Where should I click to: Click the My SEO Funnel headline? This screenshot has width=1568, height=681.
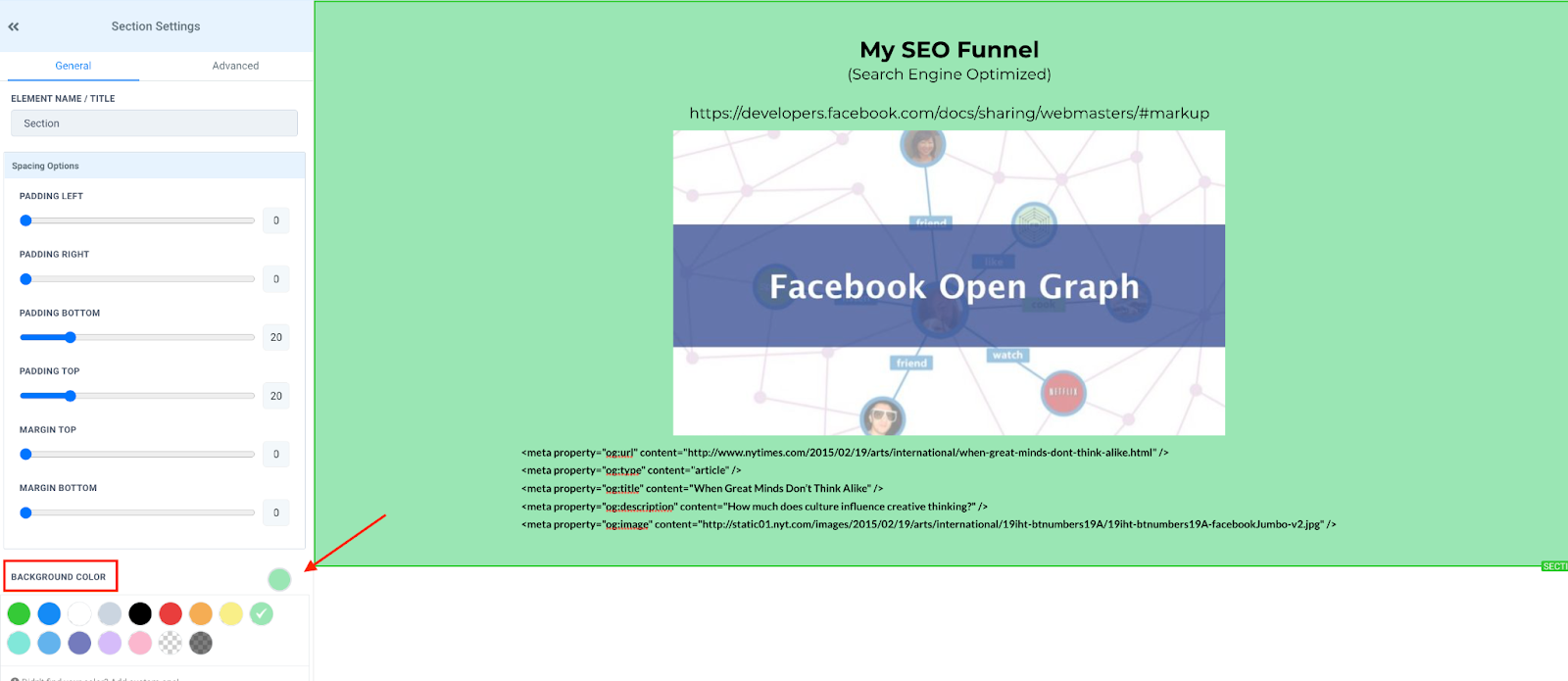(x=949, y=50)
